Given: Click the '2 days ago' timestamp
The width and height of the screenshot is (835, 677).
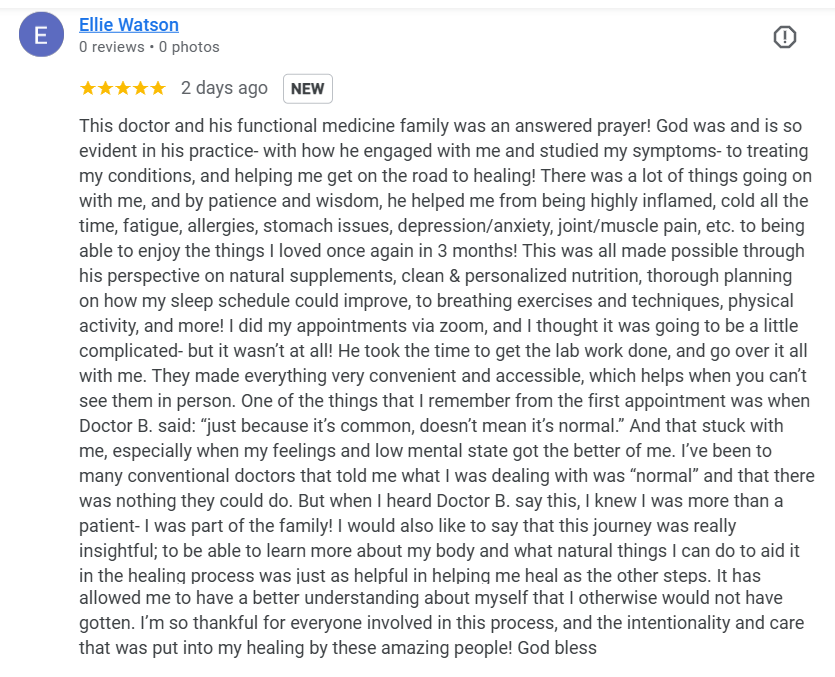Looking at the screenshot, I should (224, 88).
